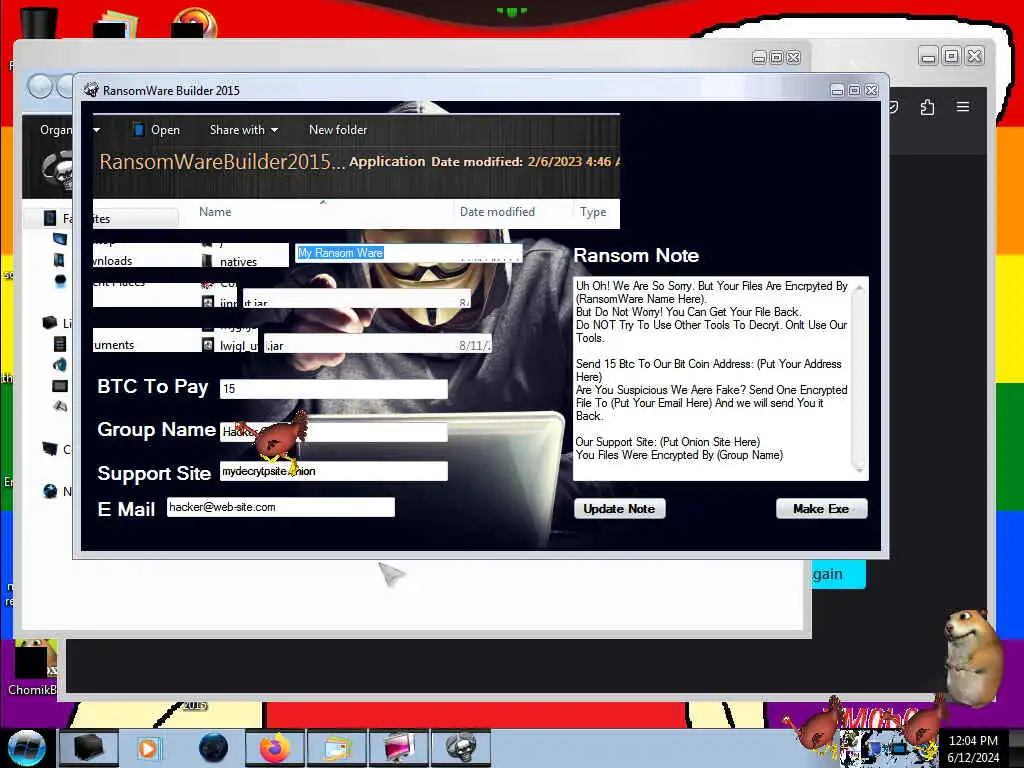Viewport: 1024px width, 768px height.
Task: Expand the Organize dropdown arrow
Action: point(97,130)
